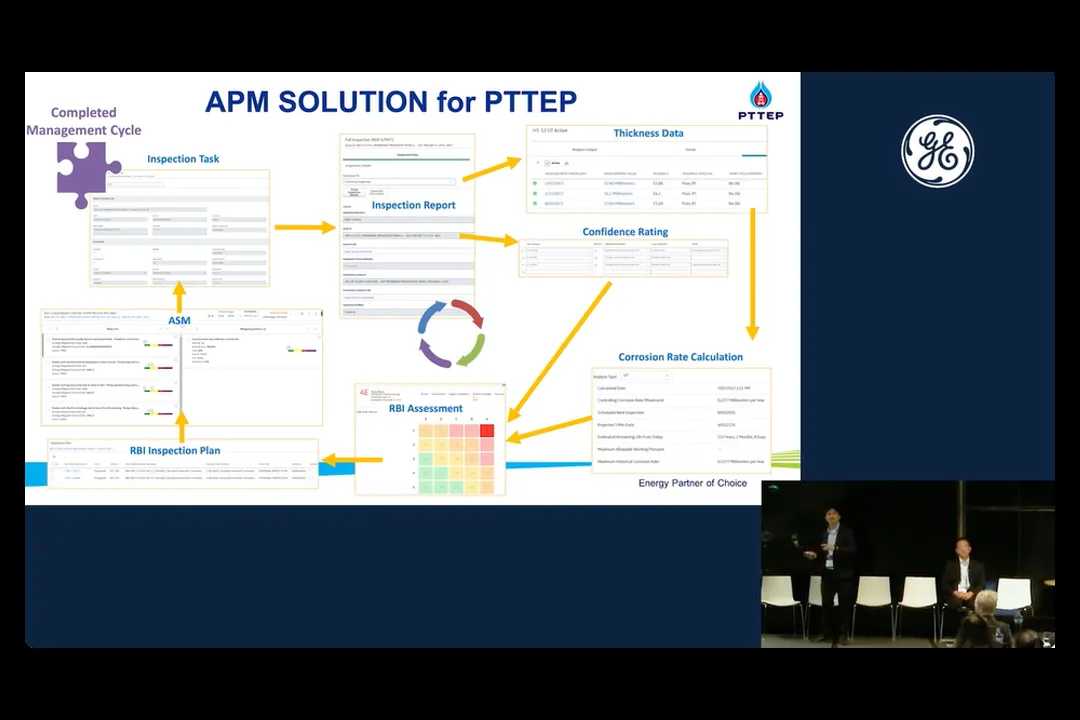Click the RBI Assessment heading
The image size is (1080, 720).
point(426,409)
